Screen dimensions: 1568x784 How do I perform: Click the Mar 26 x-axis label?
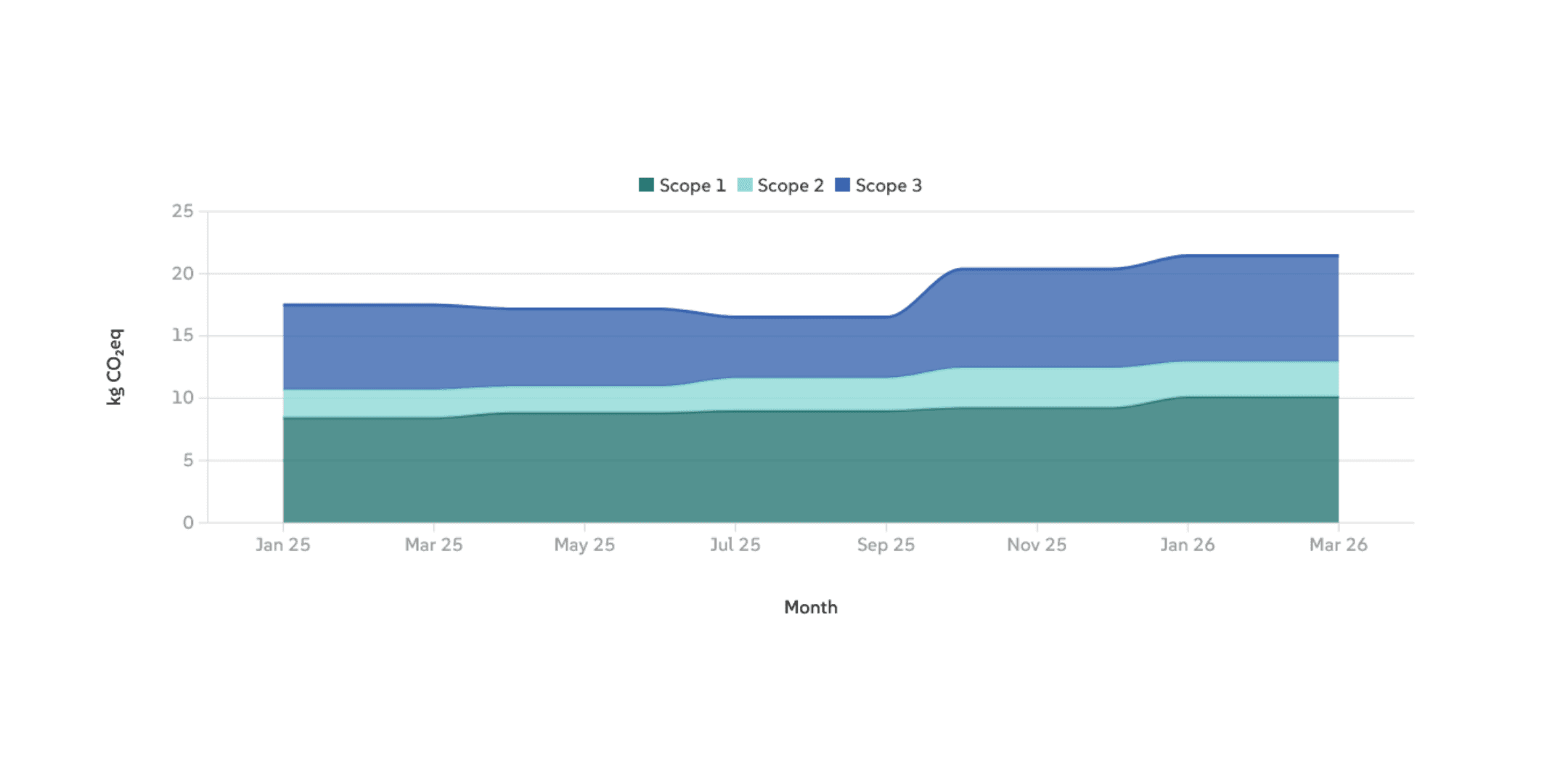point(1338,544)
